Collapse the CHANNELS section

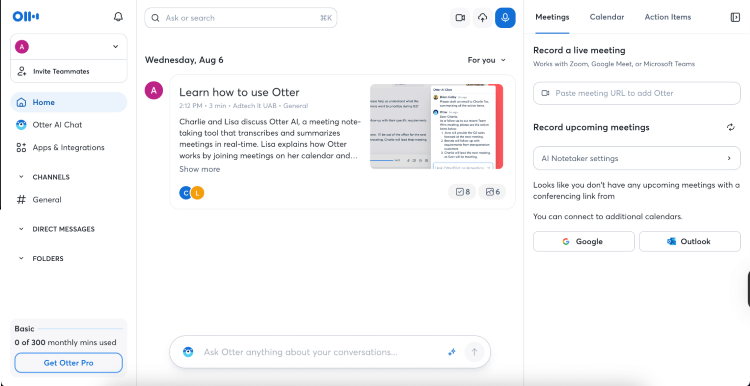click(21, 177)
